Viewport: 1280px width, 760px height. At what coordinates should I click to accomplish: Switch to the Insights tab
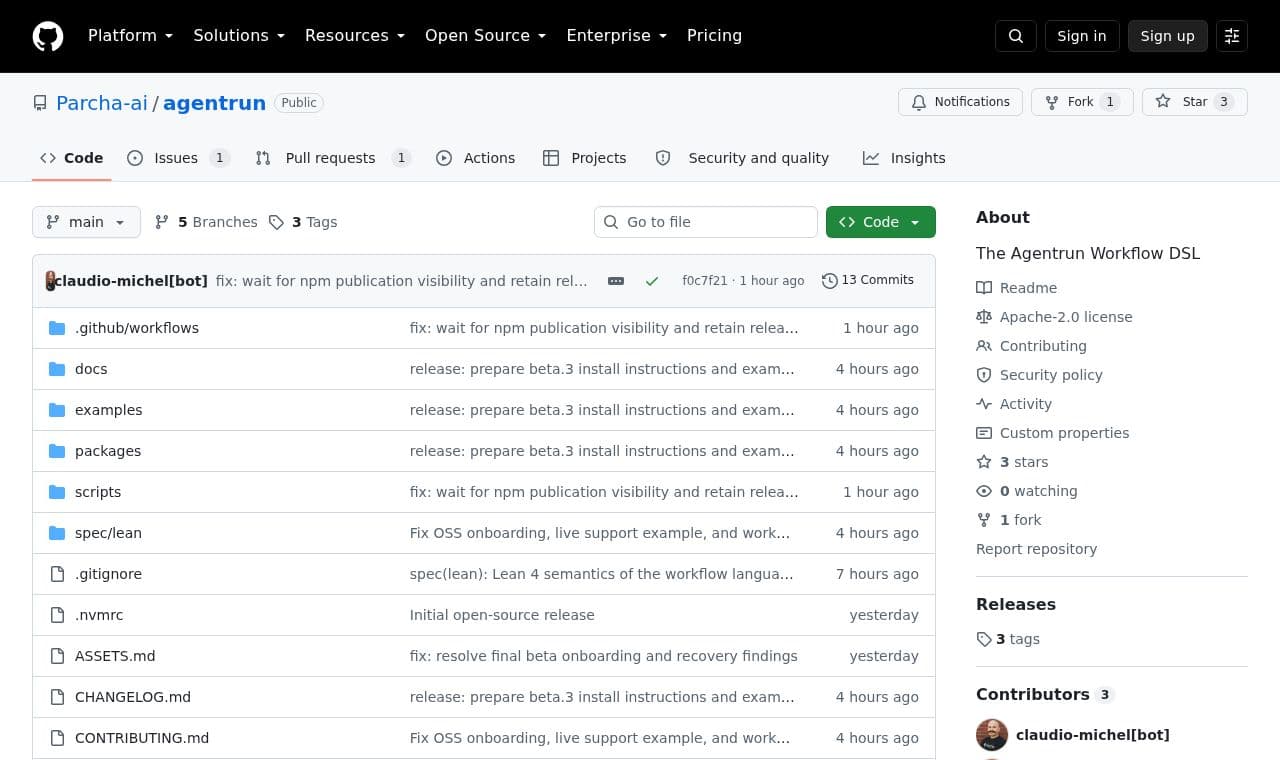tap(904, 158)
